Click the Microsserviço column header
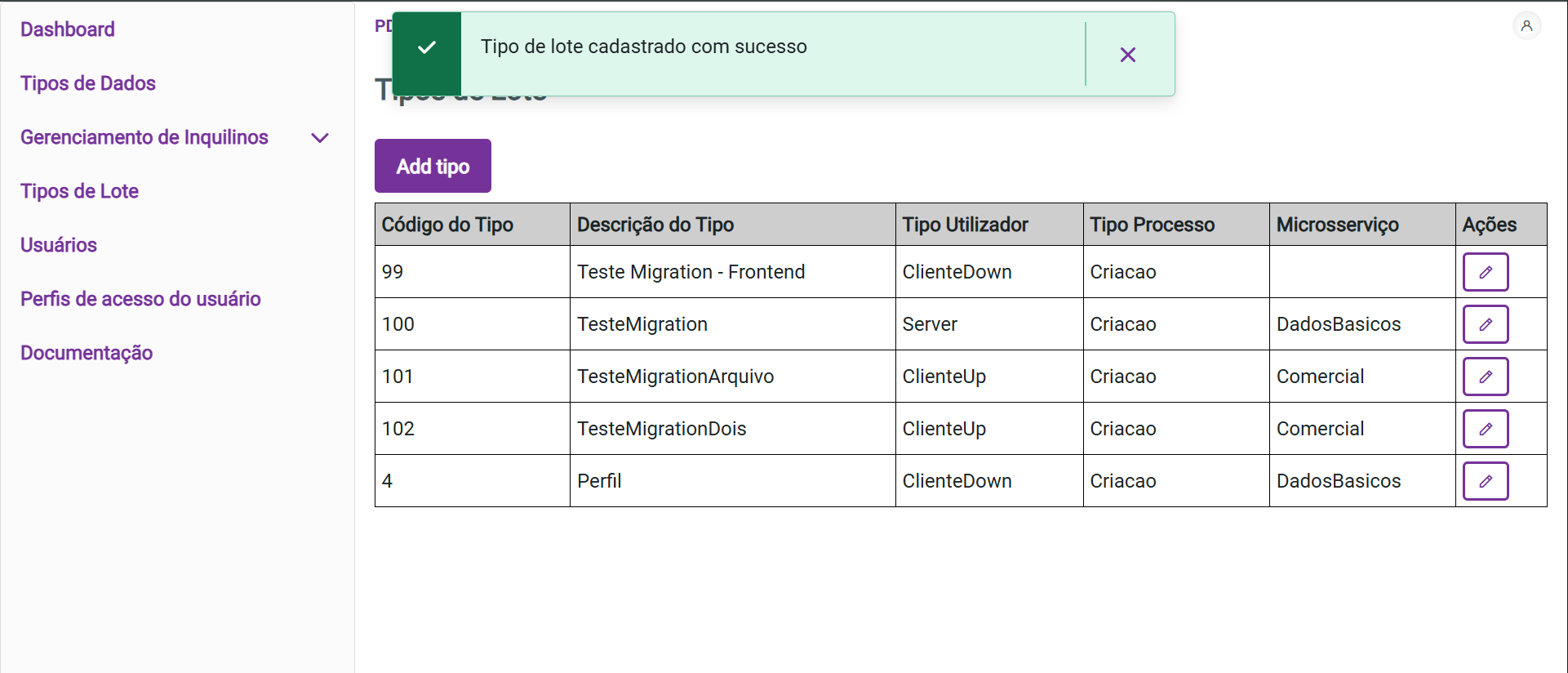 pyautogui.click(x=1337, y=225)
